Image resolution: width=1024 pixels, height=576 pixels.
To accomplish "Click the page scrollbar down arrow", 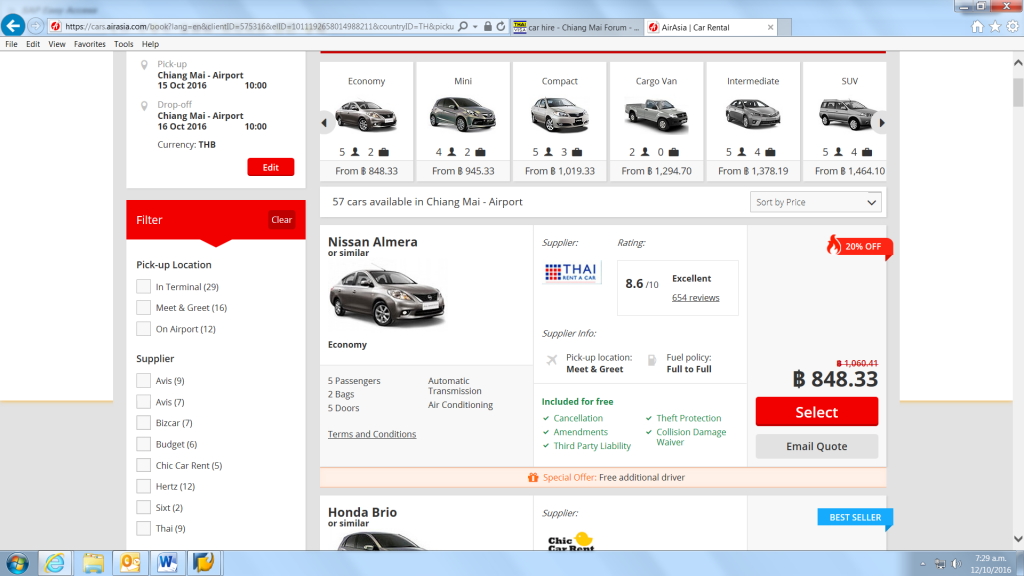I will point(1017,539).
